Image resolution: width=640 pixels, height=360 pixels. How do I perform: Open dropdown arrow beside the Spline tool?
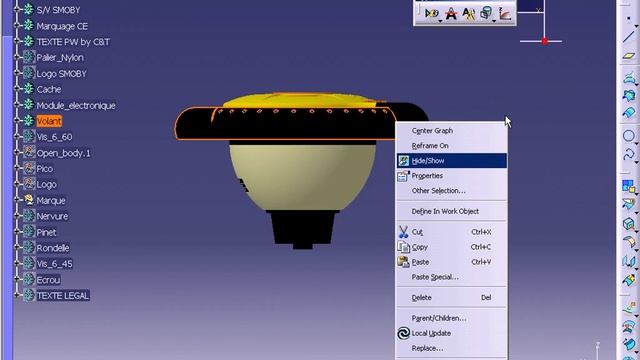(637, 162)
